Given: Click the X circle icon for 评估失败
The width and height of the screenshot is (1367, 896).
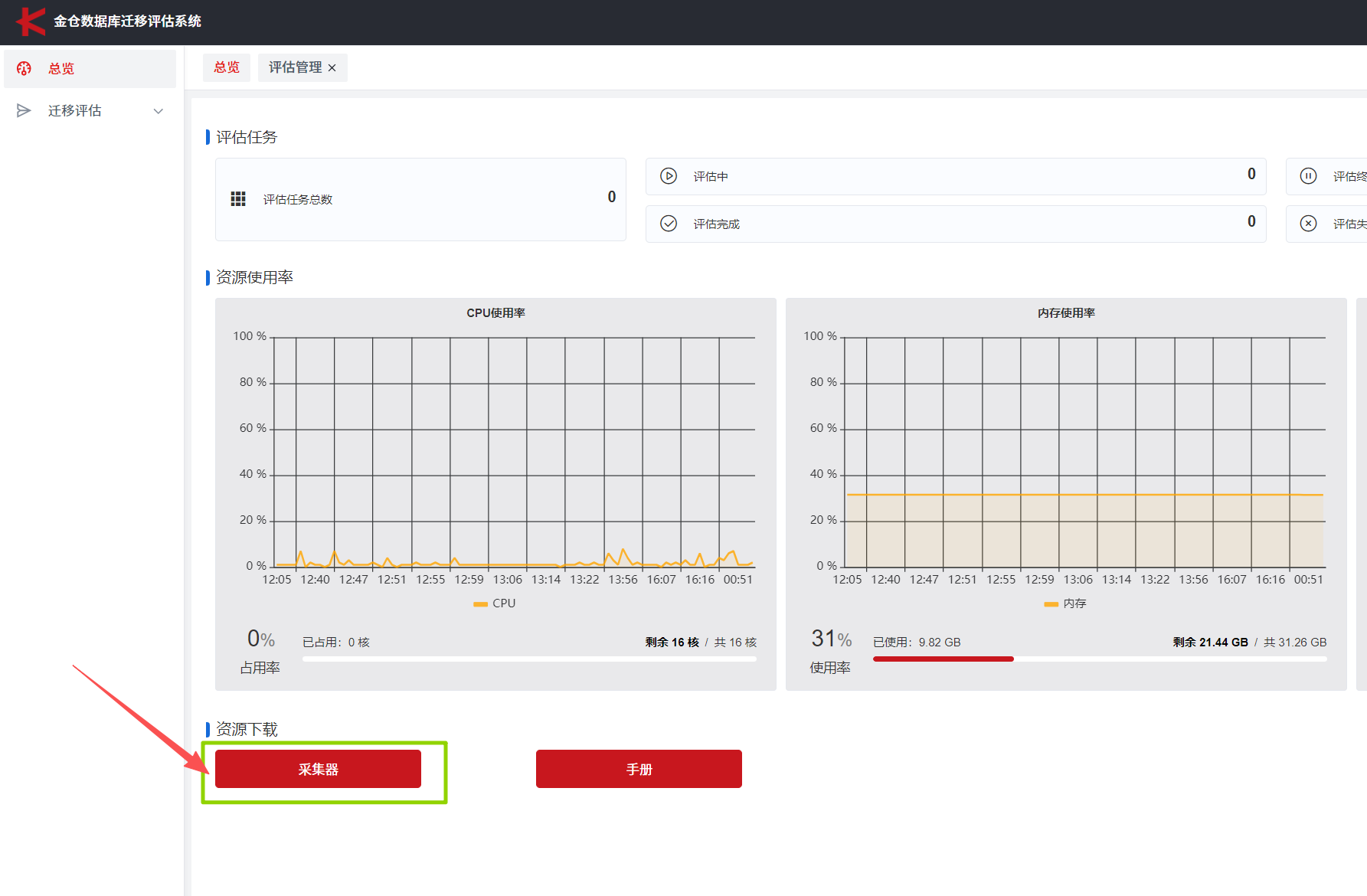Looking at the screenshot, I should (x=1308, y=223).
